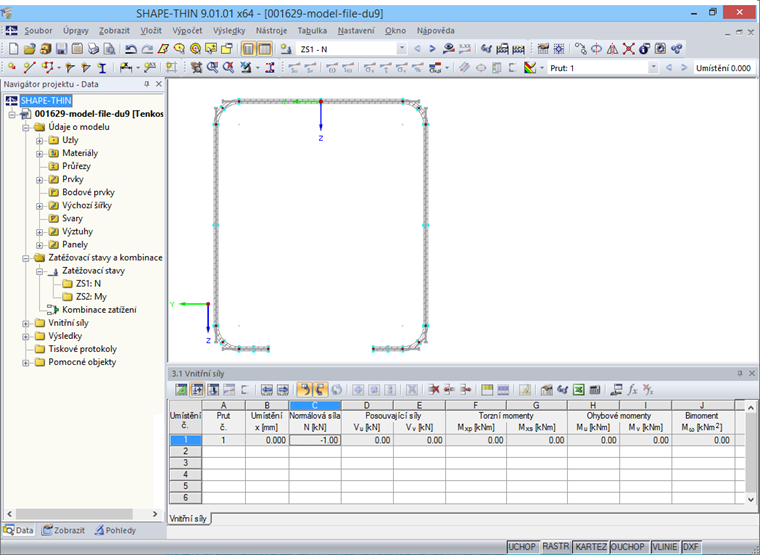This screenshot has width=760, height=555.
Task: Switch to the Zobrazit navigator tab
Action: pos(63,530)
